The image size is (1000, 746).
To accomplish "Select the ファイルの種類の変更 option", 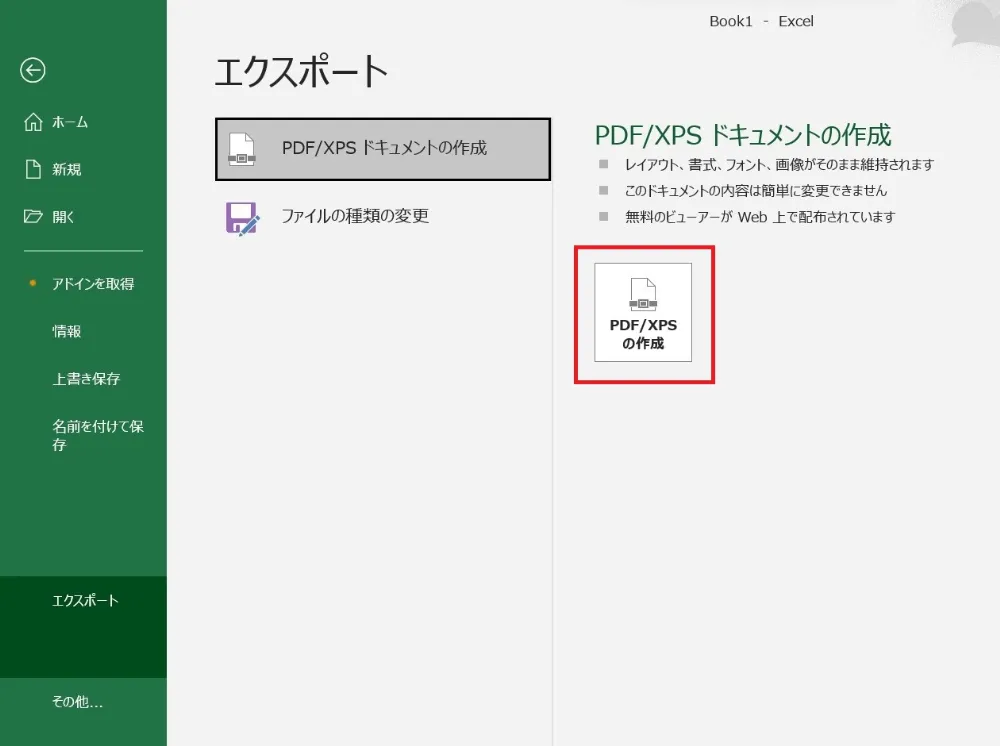I will click(x=383, y=217).
